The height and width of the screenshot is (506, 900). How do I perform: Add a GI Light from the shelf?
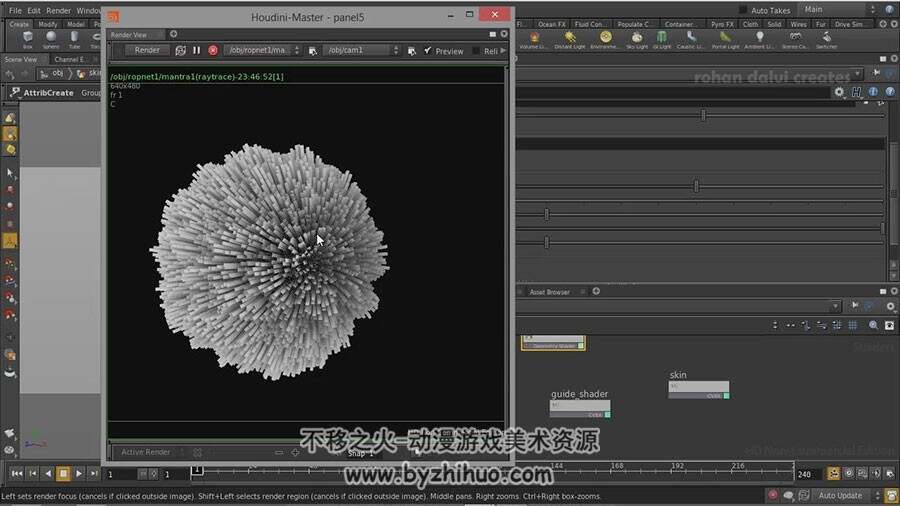point(662,40)
